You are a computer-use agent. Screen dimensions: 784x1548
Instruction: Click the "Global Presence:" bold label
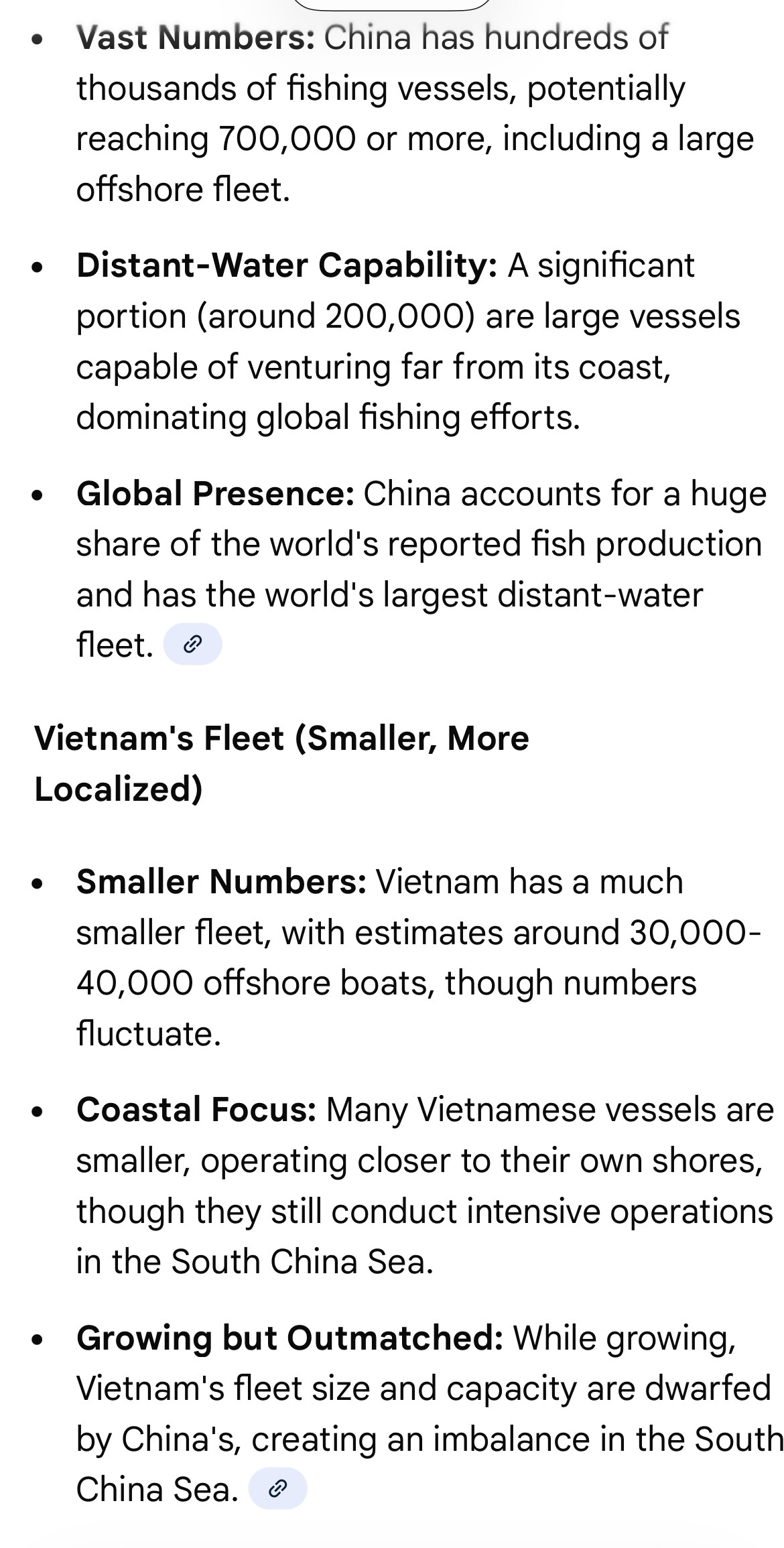click(216, 494)
